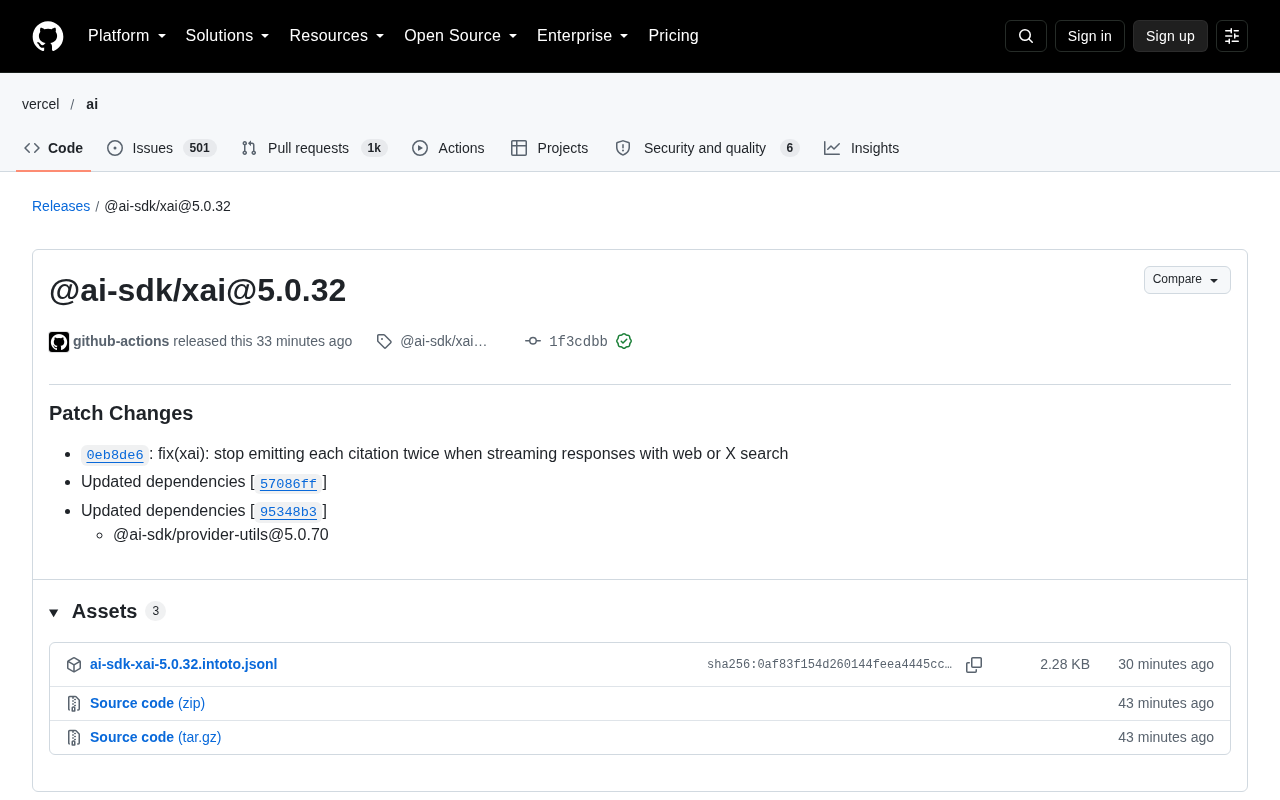
Task: Open the Compare dropdown
Action: point(1187,280)
